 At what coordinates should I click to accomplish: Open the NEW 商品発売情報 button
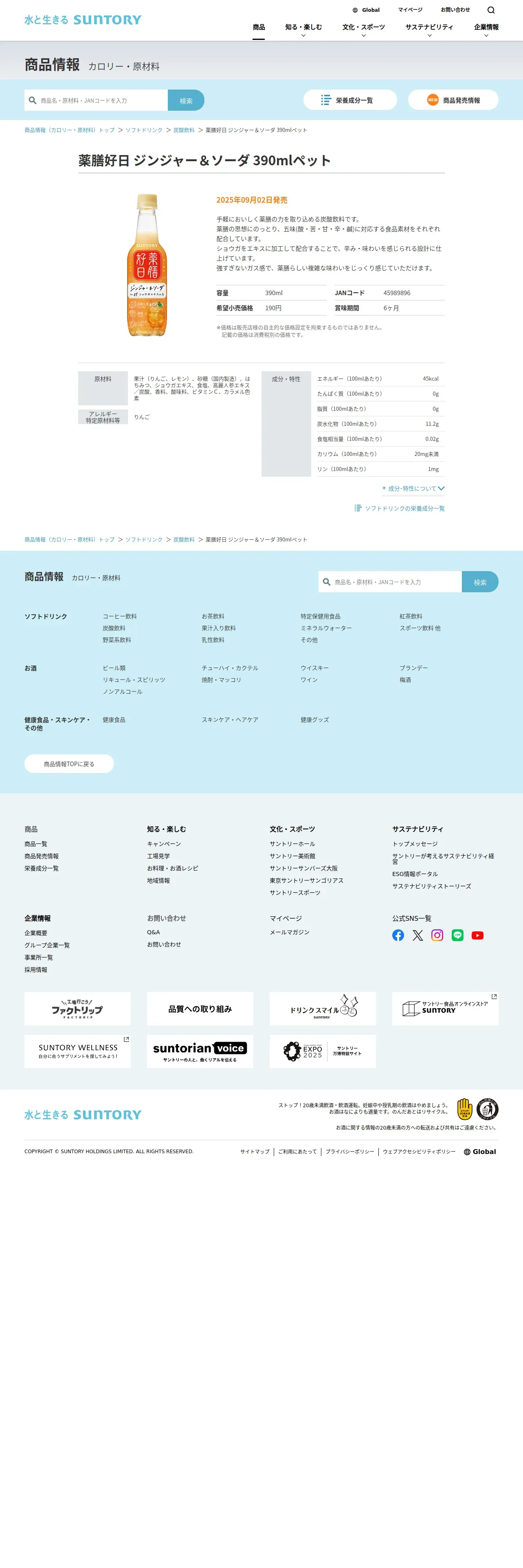tap(453, 100)
